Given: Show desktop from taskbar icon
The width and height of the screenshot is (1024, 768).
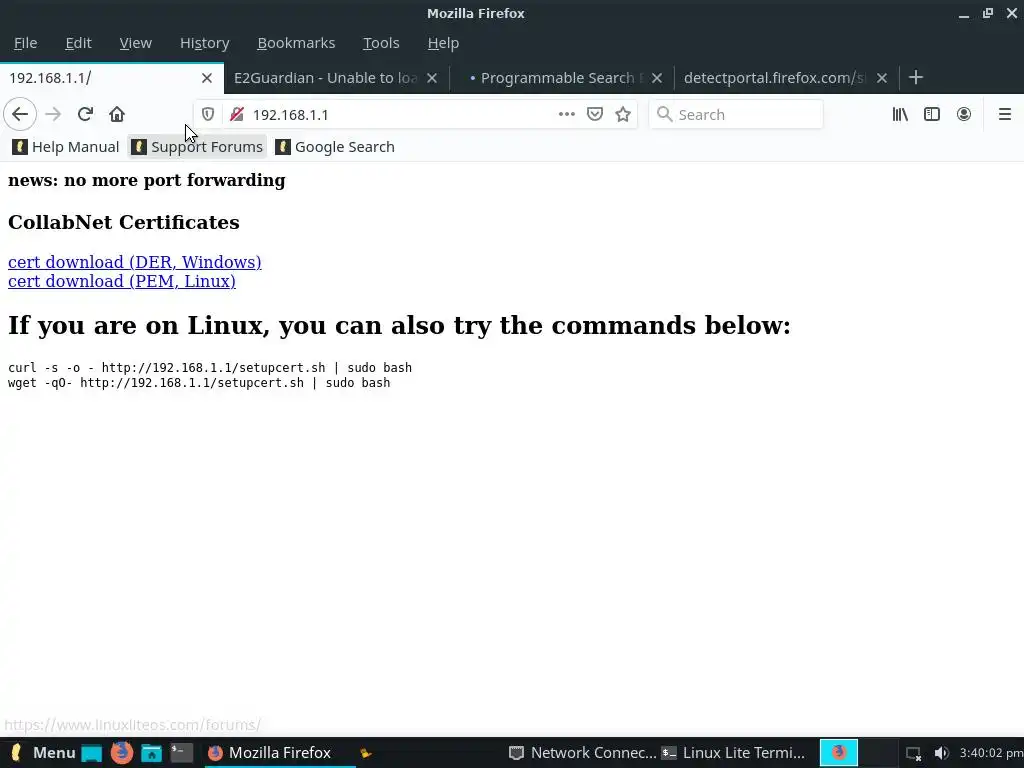Looking at the screenshot, I should tap(91, 753).
